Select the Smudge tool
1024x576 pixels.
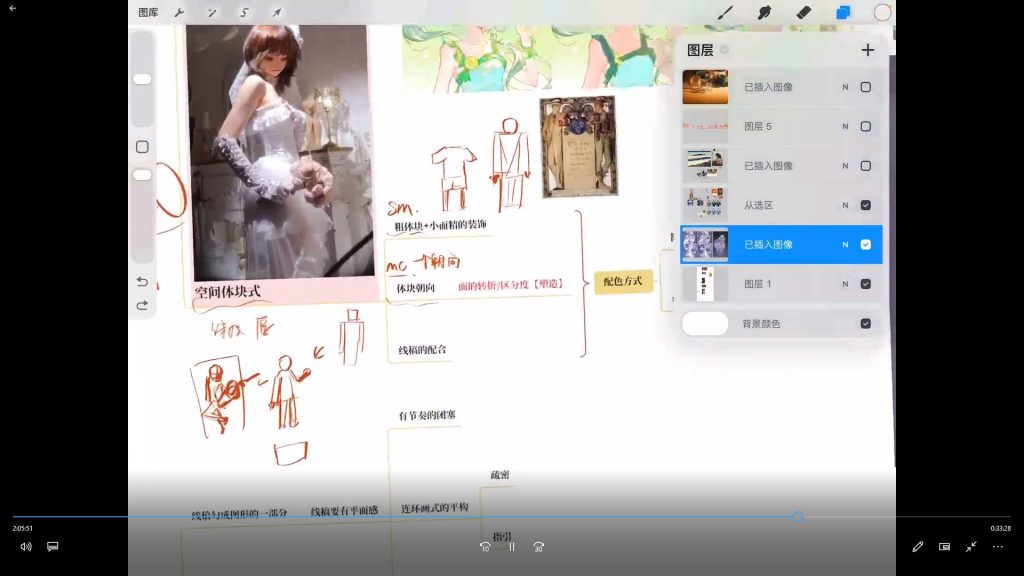764,12
